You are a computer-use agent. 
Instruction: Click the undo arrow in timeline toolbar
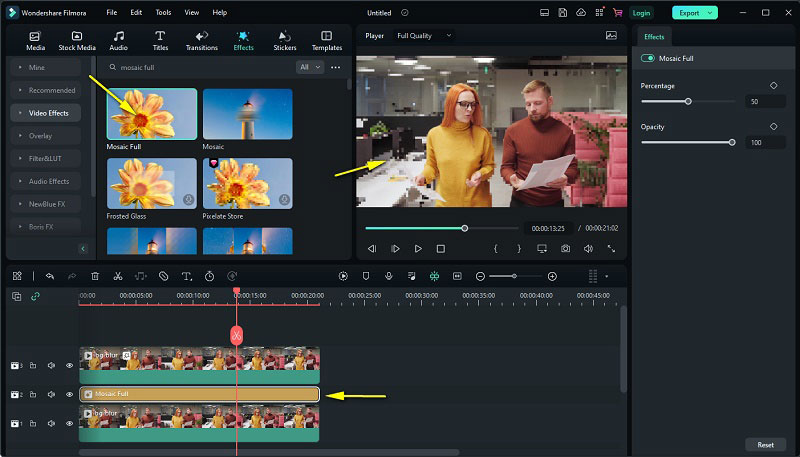click(x=49, y=276)
